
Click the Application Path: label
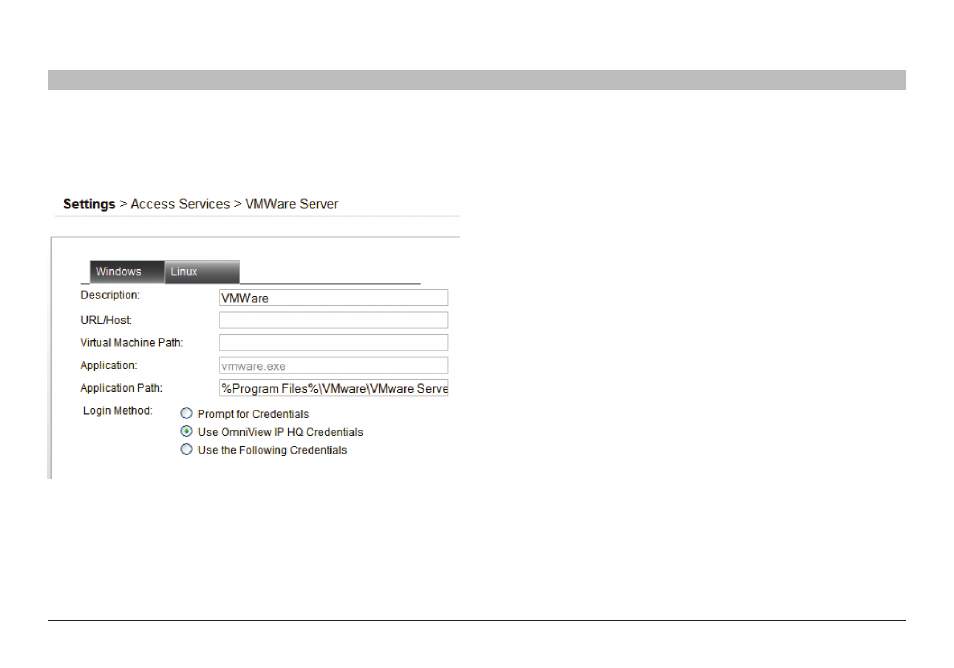tap(122, 388)
